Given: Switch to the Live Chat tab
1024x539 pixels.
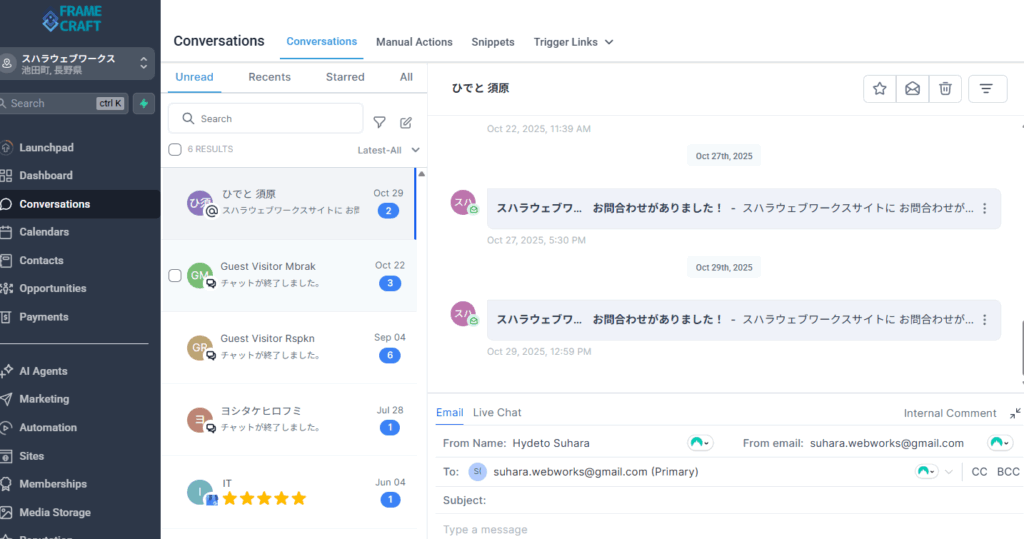Looking at the screenshot, I should [497, 413].
